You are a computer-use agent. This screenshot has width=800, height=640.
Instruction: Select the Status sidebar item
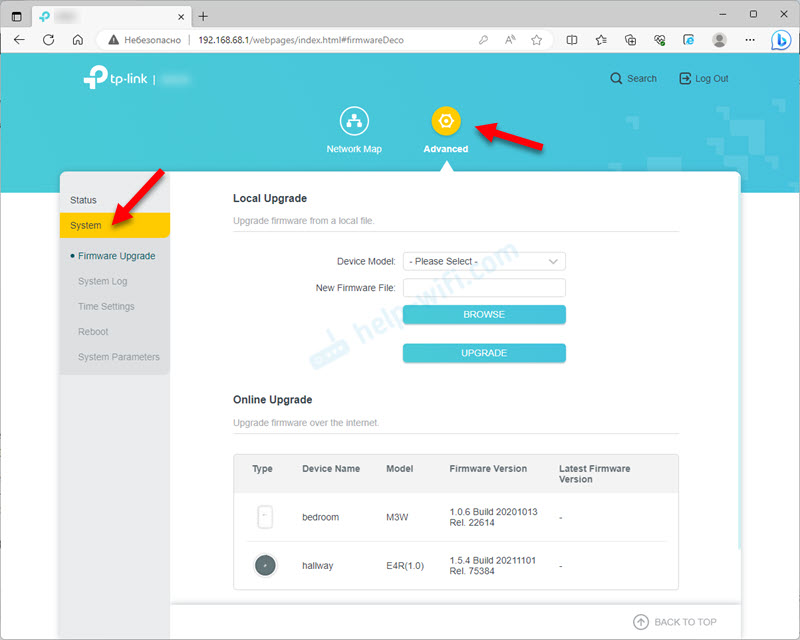[84, 200]
